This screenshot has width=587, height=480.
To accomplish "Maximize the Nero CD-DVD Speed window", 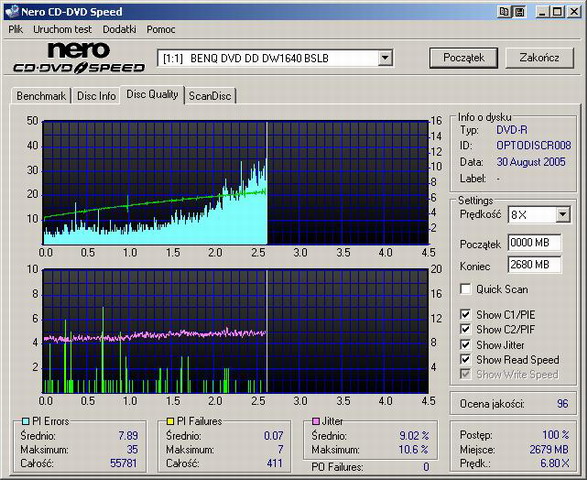I will coord(558,12).
